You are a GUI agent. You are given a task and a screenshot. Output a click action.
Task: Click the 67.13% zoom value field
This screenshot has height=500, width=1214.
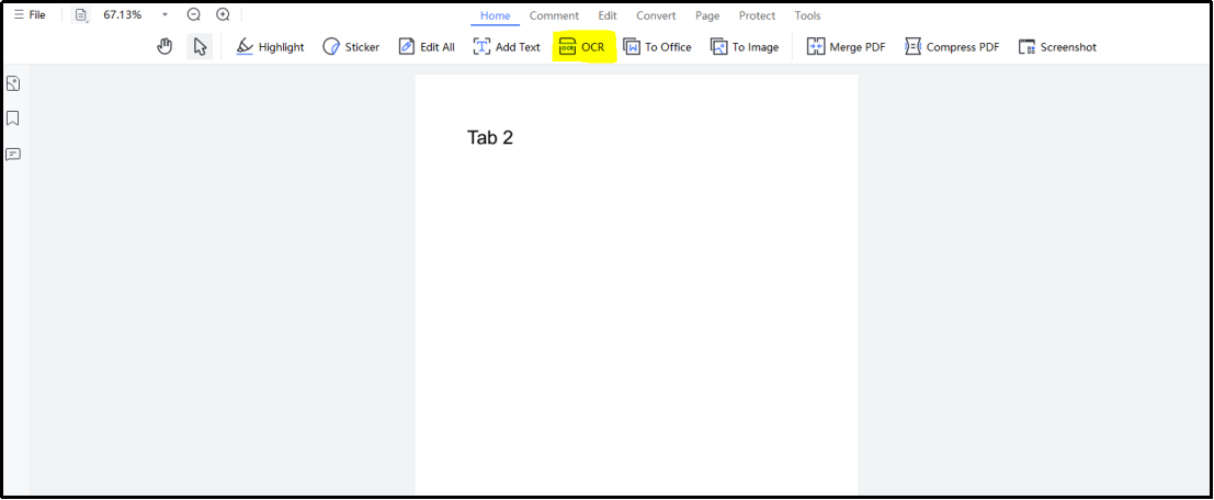click(x=122, y=15)
